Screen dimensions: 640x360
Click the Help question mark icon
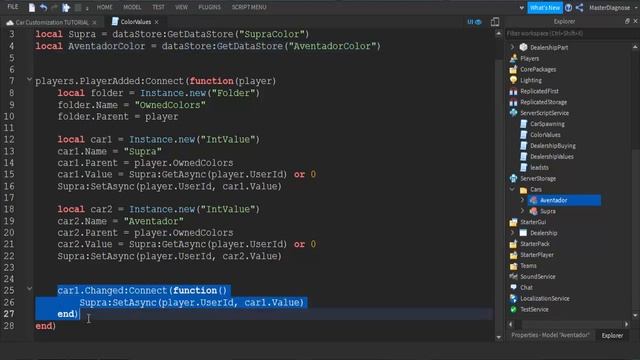pos(568,7)
